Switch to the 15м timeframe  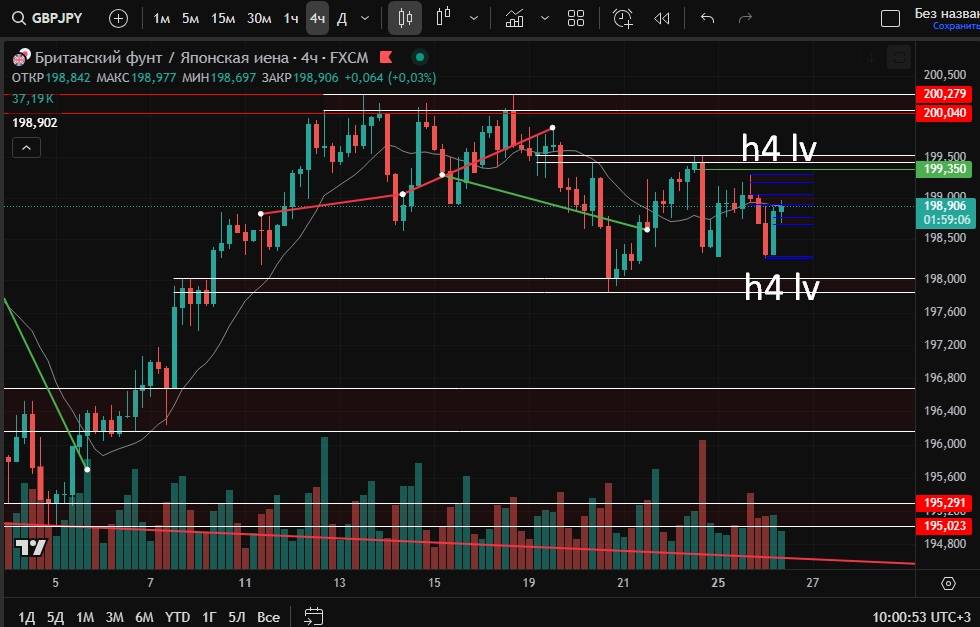coord(223,18)
